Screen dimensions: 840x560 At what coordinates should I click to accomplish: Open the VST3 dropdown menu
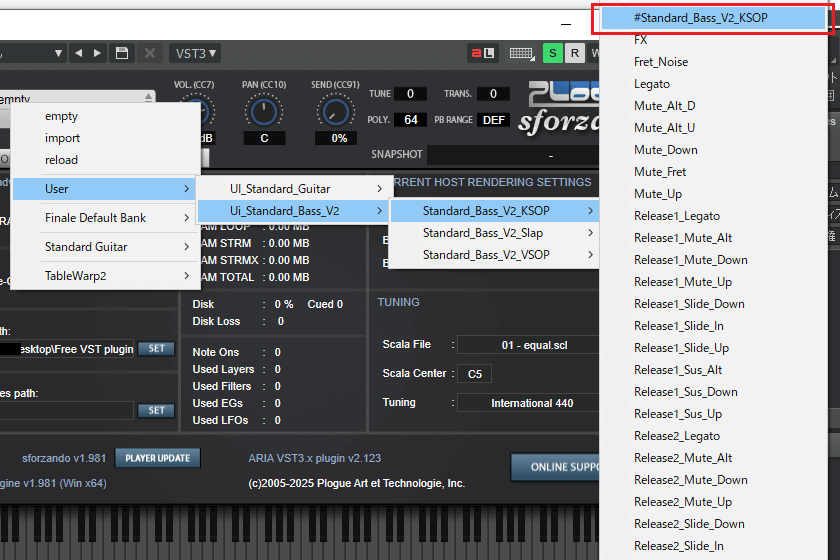point(196,53)
